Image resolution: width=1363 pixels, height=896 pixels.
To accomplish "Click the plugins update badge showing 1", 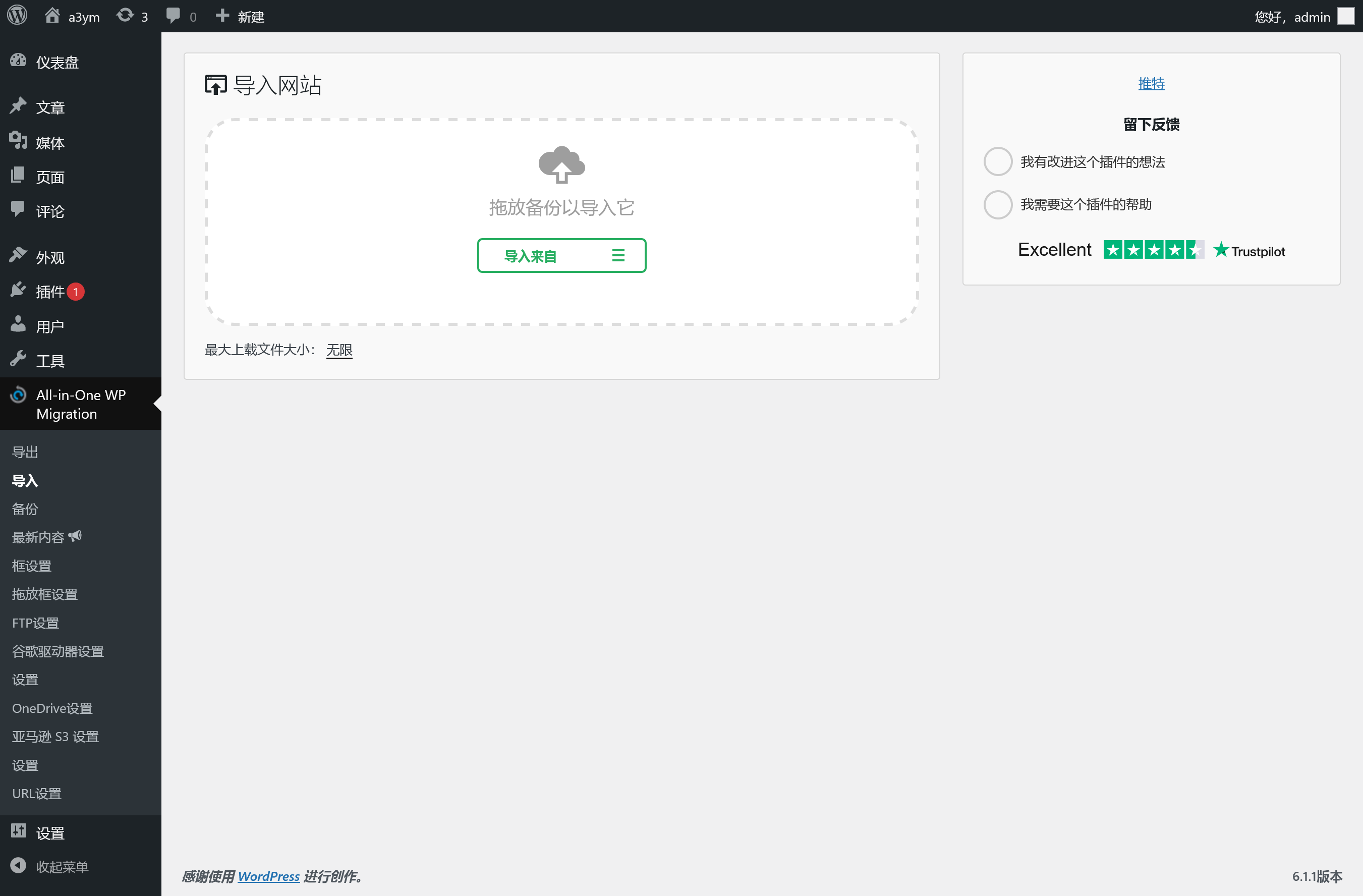I will (x=75, y=292).
